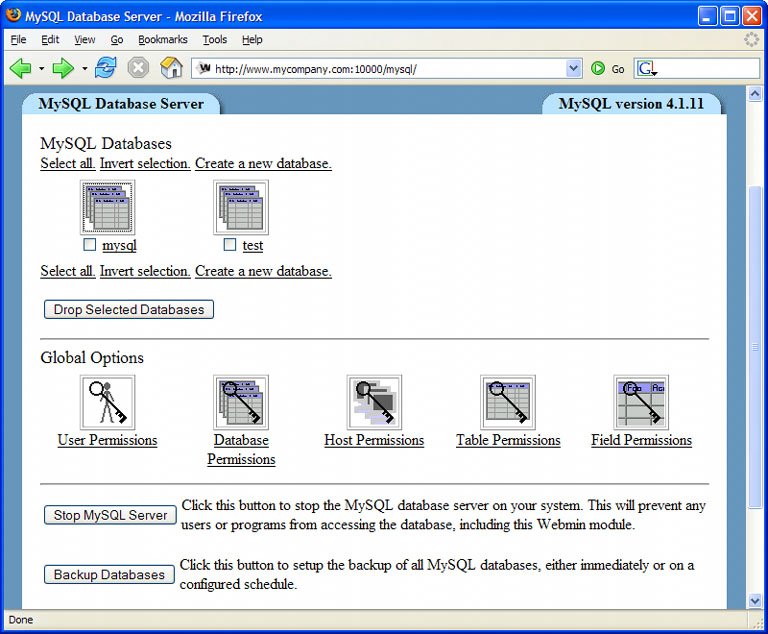Open the forward button history dropdown arrow

click(x=85, y=69)
